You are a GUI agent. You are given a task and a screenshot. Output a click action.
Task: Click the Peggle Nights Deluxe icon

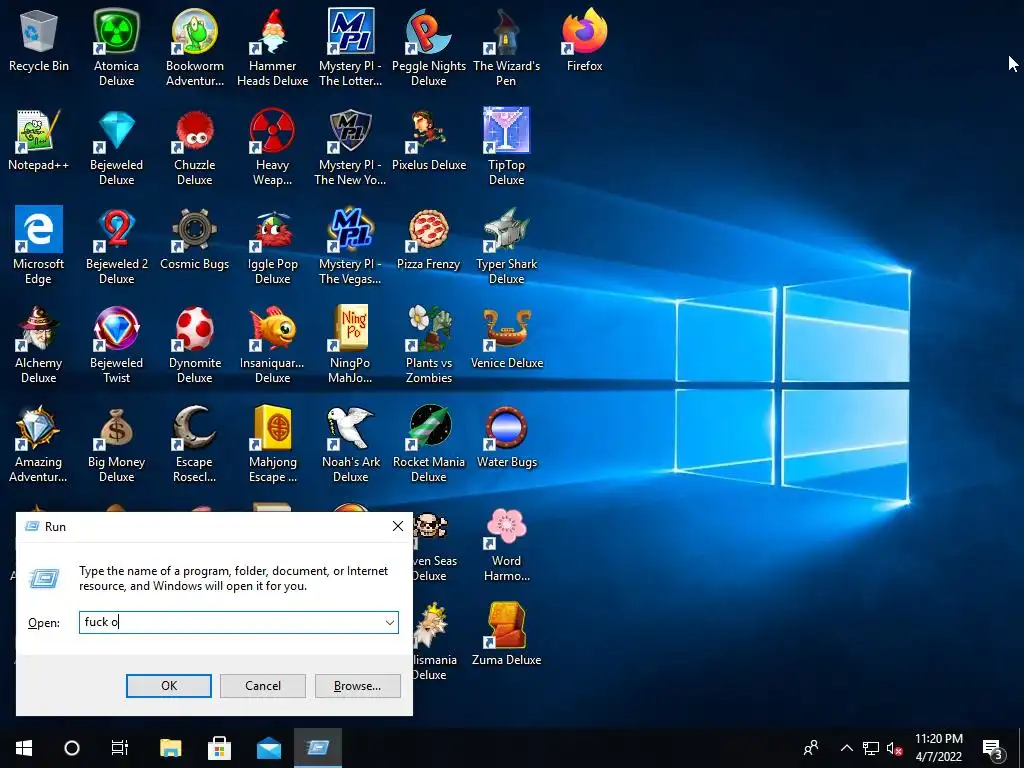pyautogui.click(x=428, y=47)
